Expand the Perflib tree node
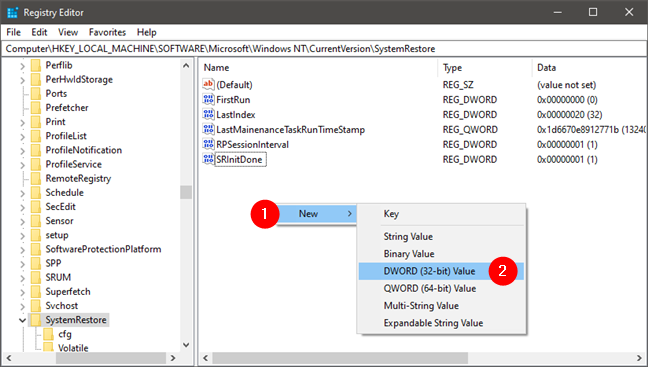Screen dimensions: 648x367 click(23, 66)
